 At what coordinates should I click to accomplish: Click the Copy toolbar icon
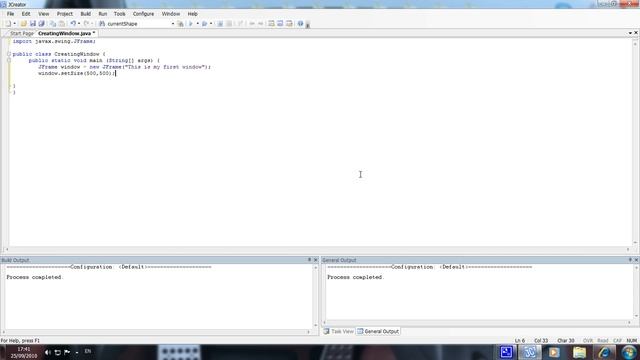click(x=53, y=24)
